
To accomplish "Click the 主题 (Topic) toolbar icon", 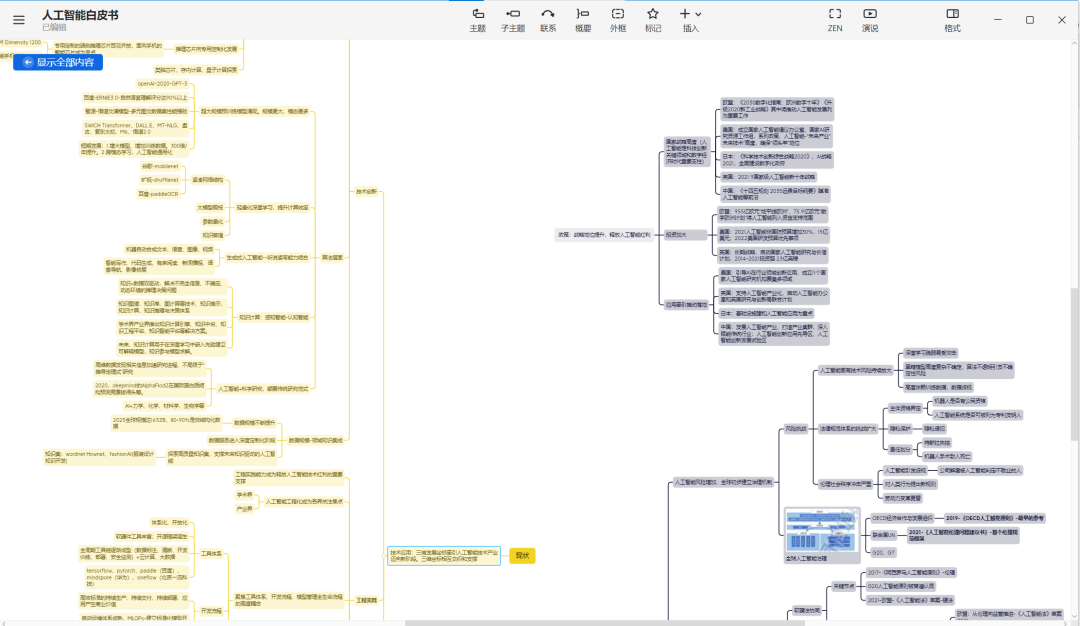I will tap(478, 19).
